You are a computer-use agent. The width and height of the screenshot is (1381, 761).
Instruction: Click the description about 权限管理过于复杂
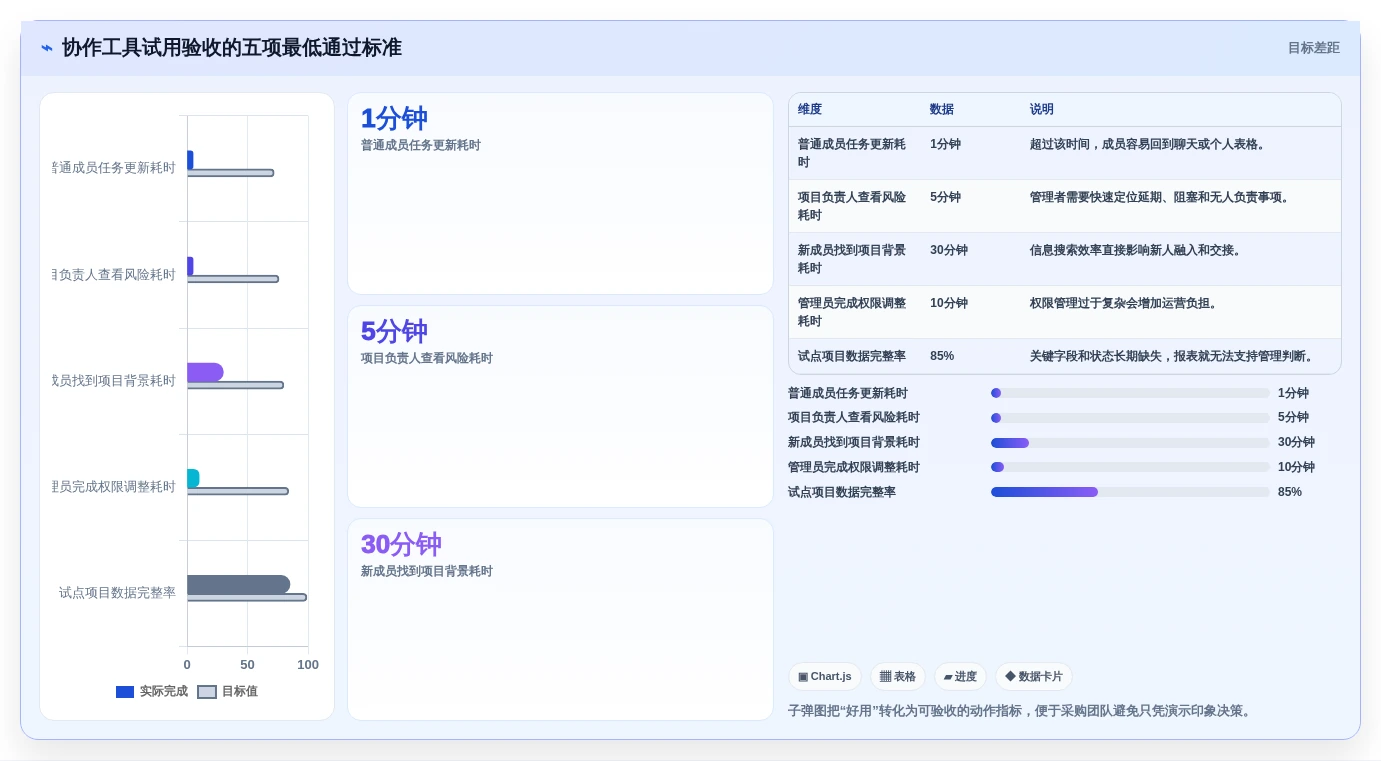tap(1125, 303)
